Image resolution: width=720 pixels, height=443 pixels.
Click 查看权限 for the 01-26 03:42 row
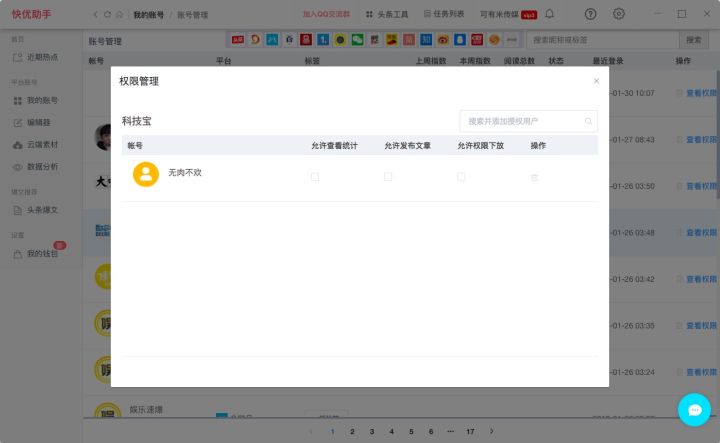(702, 279)
